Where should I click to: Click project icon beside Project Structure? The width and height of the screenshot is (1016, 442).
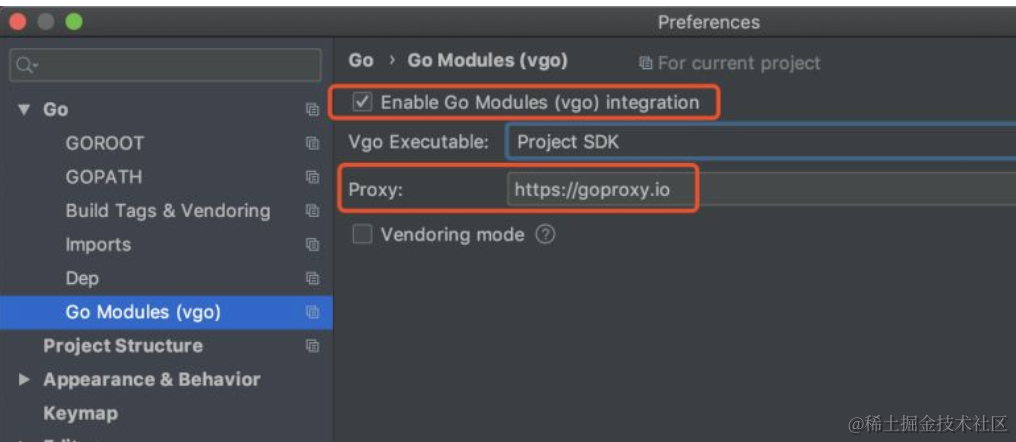coord(312,346)
